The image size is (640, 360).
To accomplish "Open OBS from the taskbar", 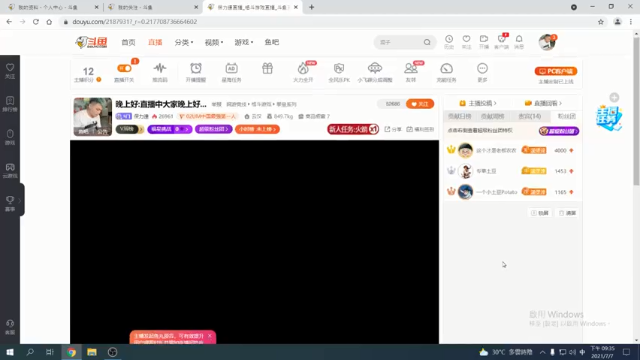I will pyautogui.click(x=113, y=352).
